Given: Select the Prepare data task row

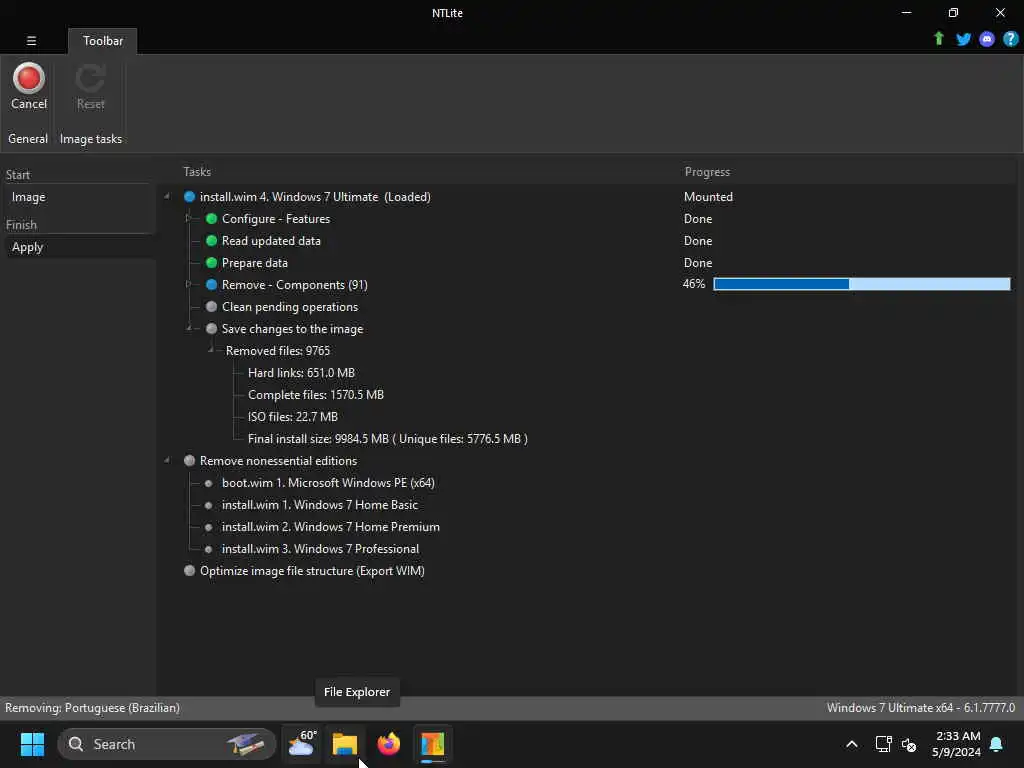Looking at the screenshot, I should (x=255, y=263).
